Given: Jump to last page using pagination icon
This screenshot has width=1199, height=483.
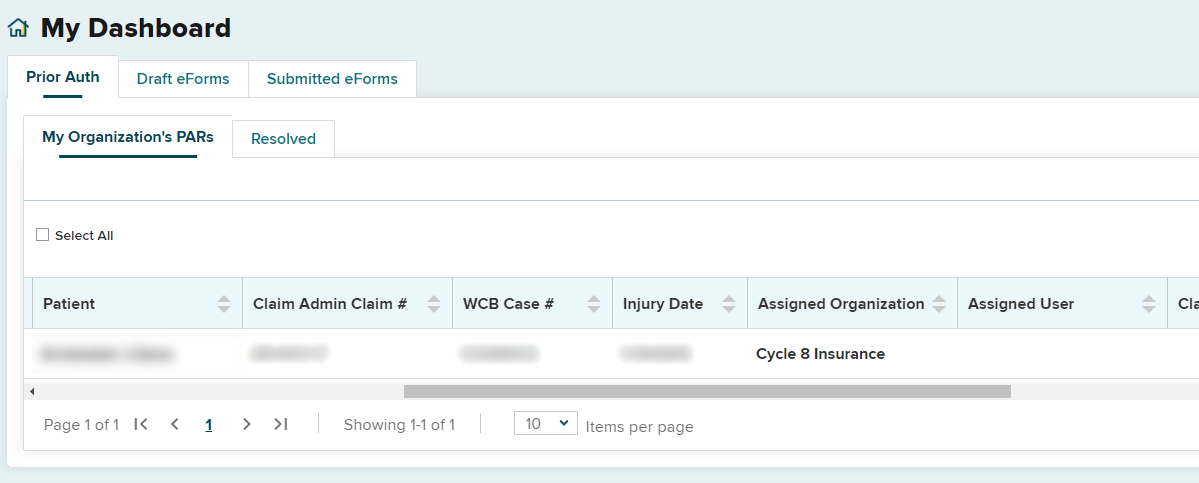Looking at the screenshot, I should [x=281, y=424].
